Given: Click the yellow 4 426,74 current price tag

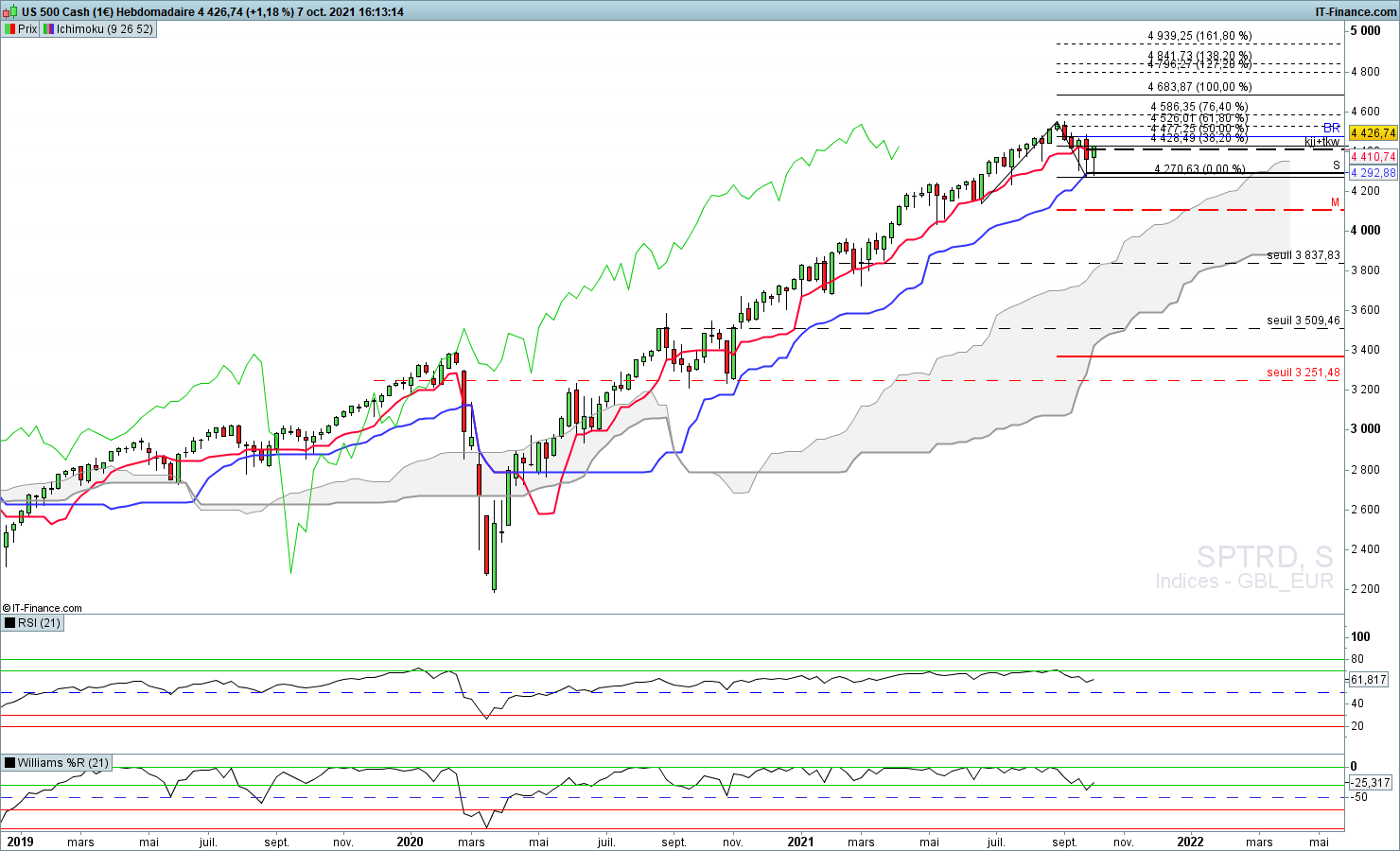Looking at the screenshot, I should 1373,133.
